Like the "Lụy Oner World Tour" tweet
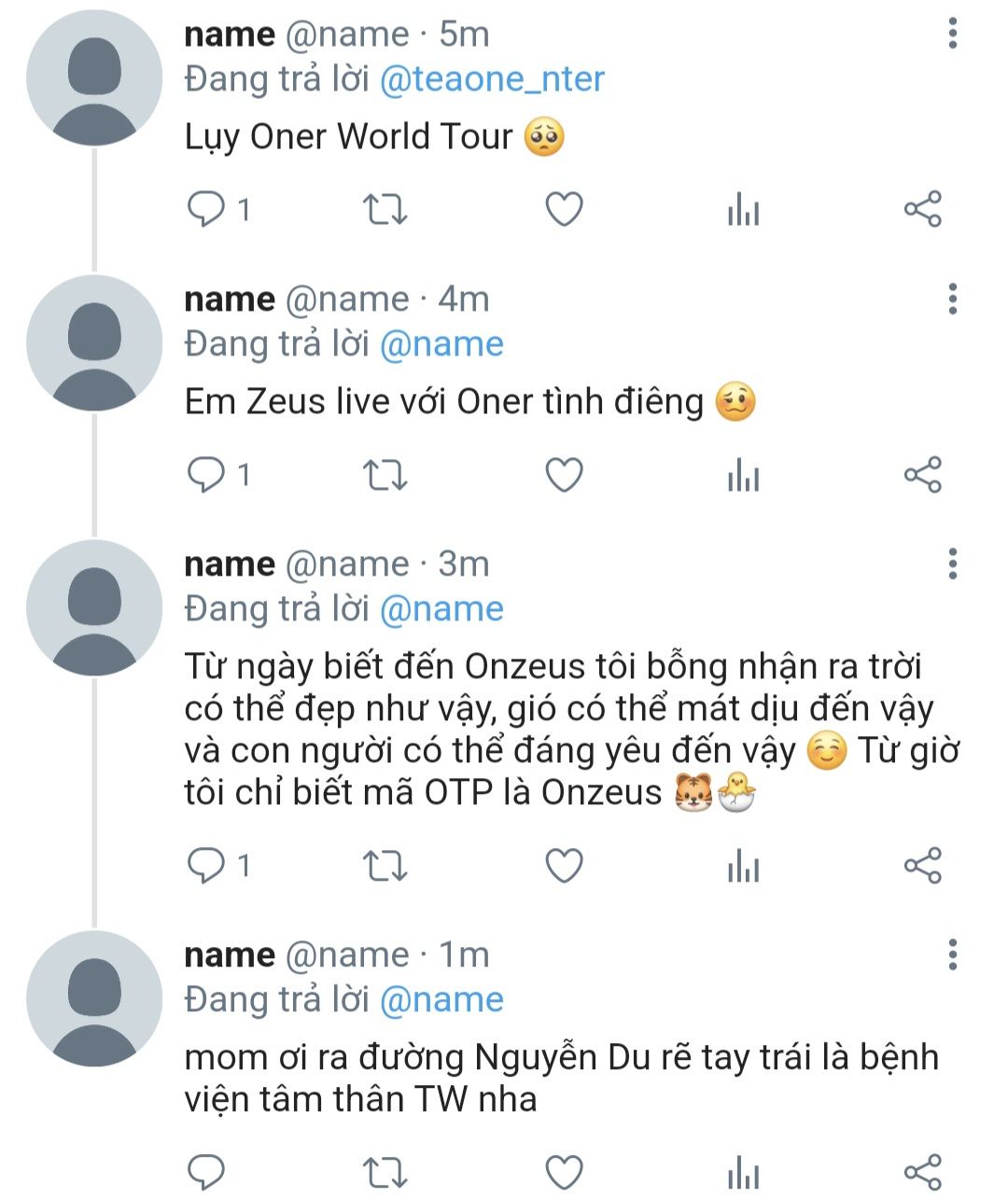Viewport: 1008px width, 1198px height. (564, 210)
